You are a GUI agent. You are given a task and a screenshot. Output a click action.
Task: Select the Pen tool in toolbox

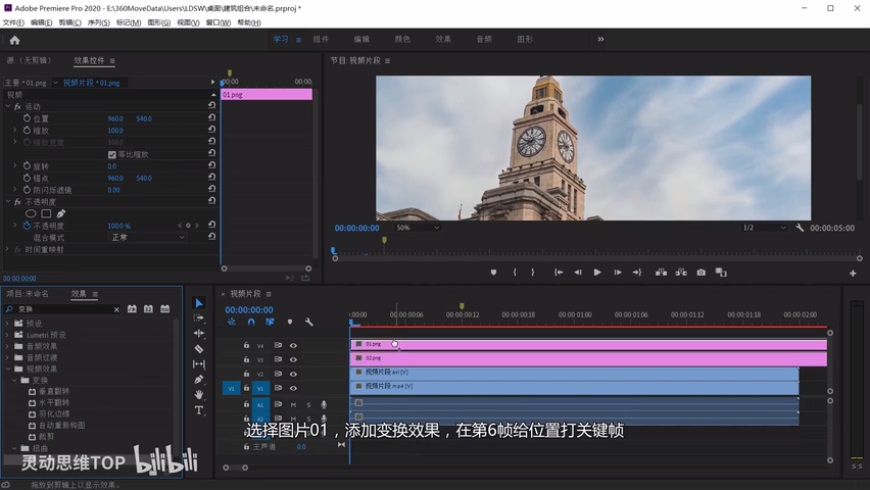click(199, 380)
